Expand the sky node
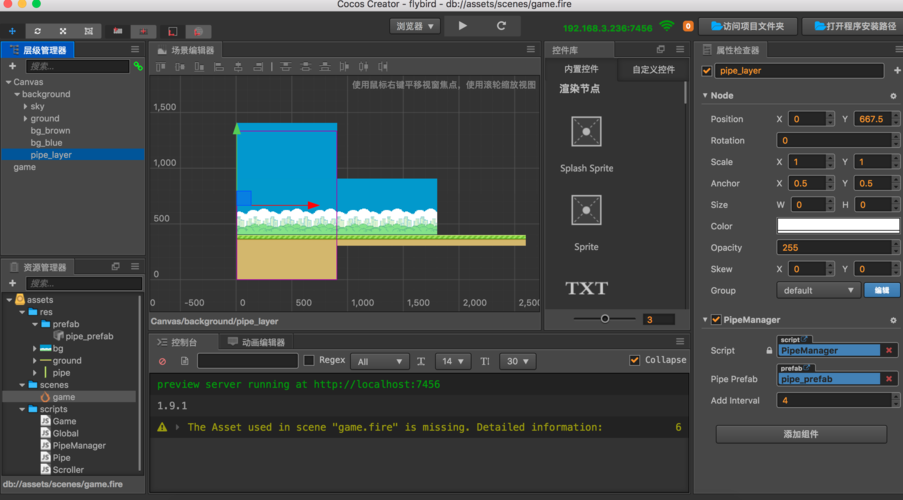 [25, 107]
